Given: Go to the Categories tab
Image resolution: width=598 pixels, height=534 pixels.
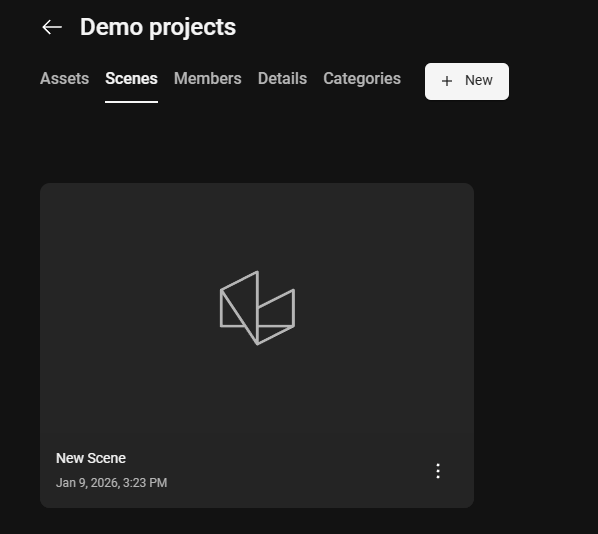Looking at the screenshot, I should [362, 79].
